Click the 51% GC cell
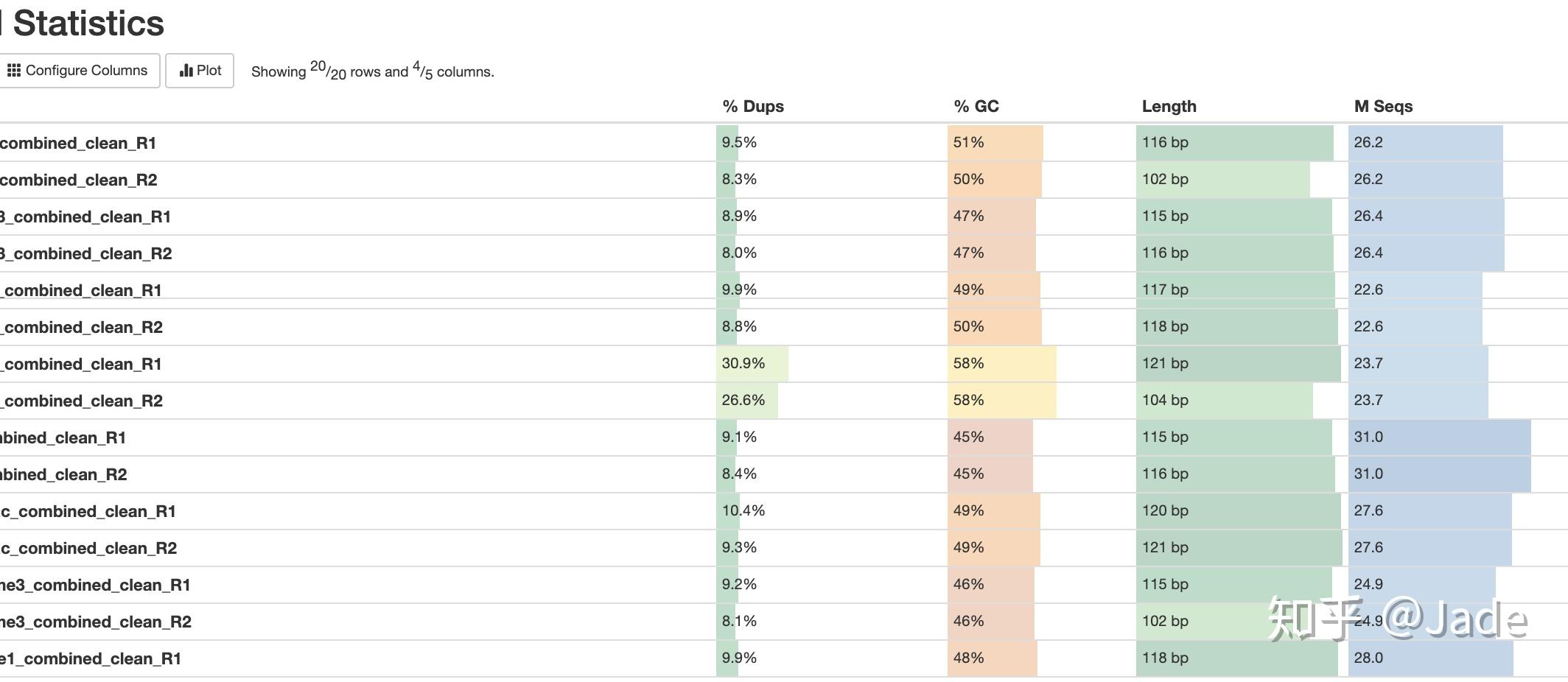Viewport: 1568px width, 682px height. pyautogui.click(x=968, y=142)
